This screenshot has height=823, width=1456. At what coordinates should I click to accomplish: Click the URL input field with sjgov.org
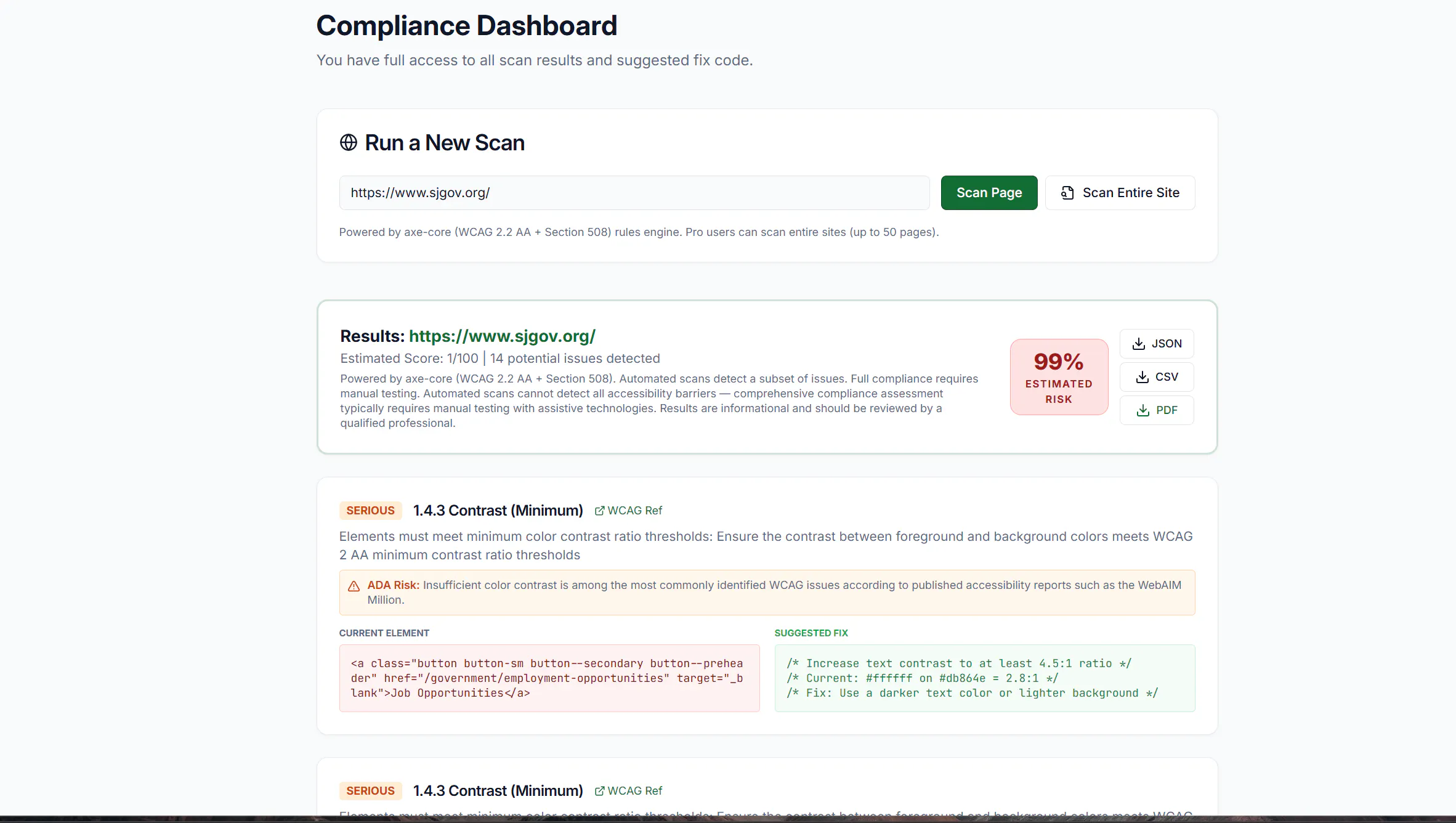pyautogui.click(x=634, y=193)
